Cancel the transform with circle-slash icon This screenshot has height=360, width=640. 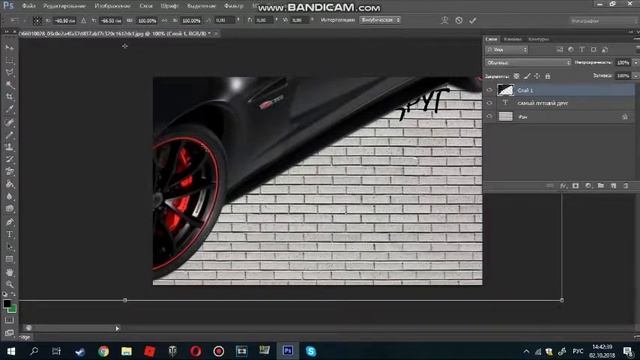click(x=459, y=20)
